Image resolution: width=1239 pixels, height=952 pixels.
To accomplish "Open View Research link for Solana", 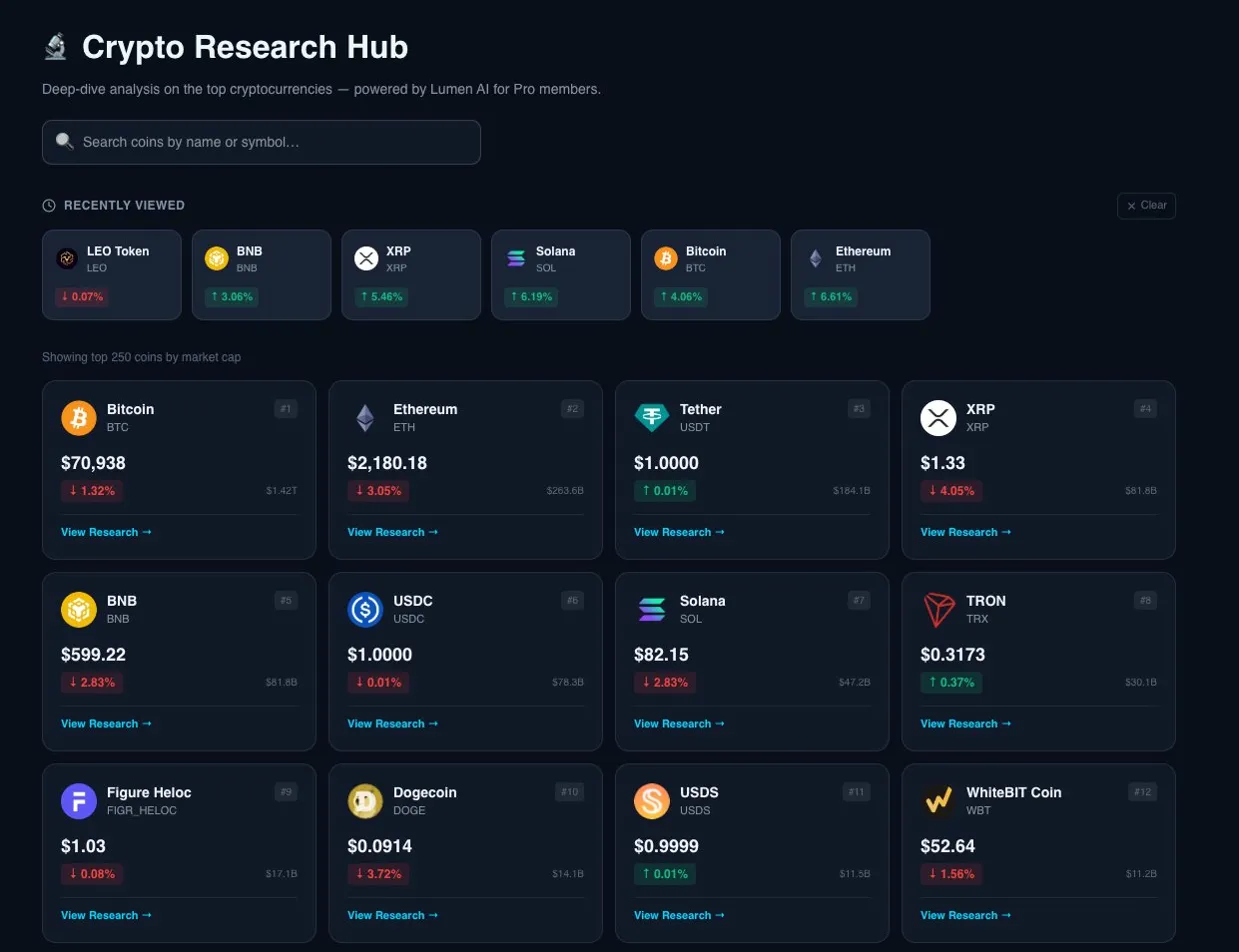I will tap(679, 724).
